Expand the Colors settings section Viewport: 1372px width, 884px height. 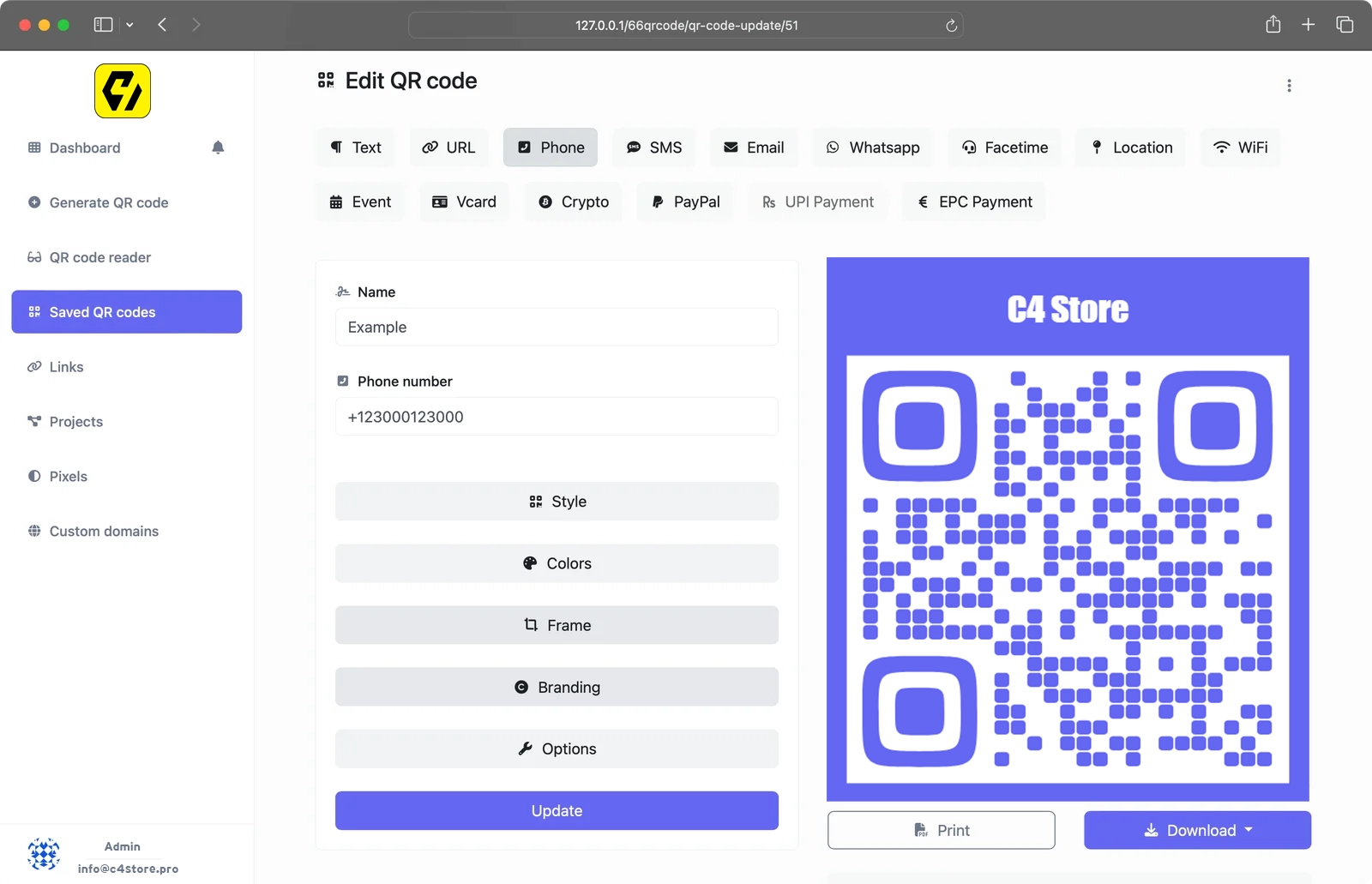(557, 563)
